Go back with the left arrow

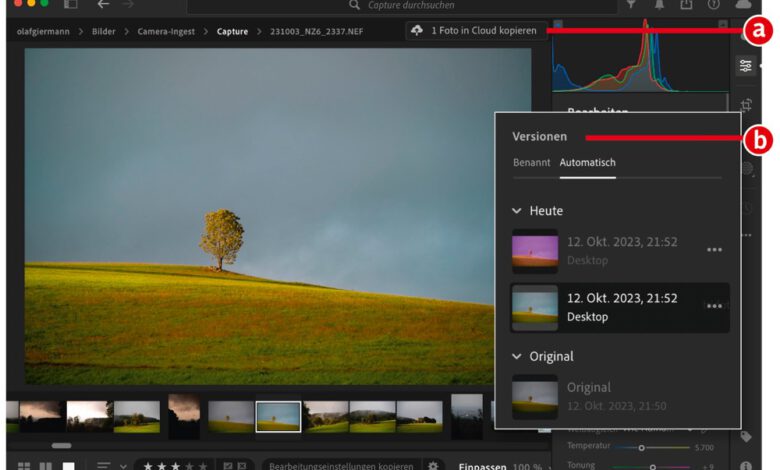(x=103, y=4)
